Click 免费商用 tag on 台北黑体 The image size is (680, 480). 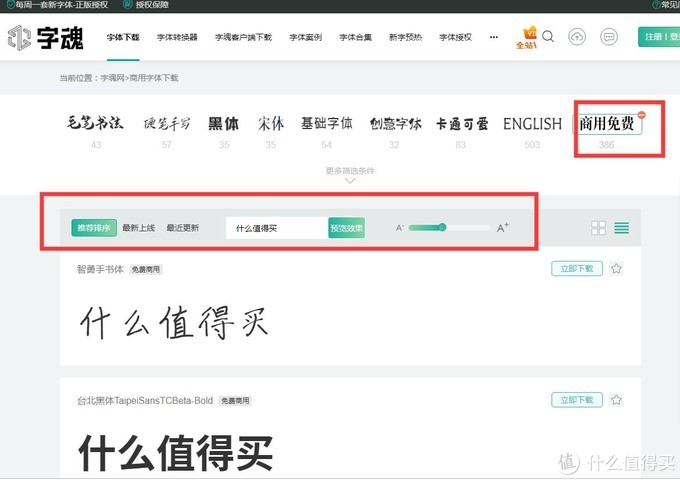(235, 400)
